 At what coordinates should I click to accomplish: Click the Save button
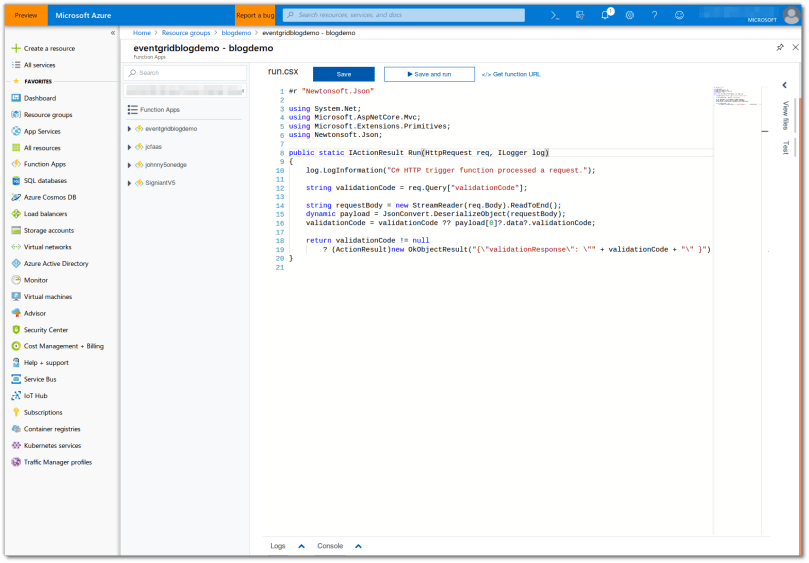click(x=344, y=74)
